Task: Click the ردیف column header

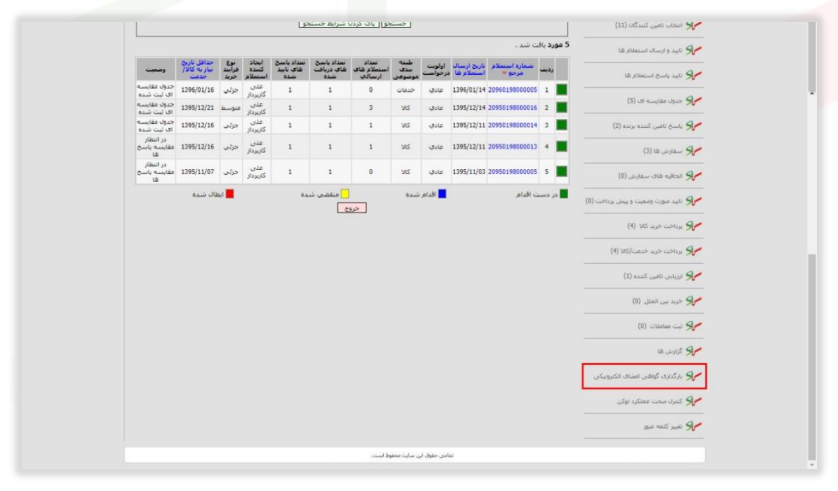Action: (x=547, y=69)
